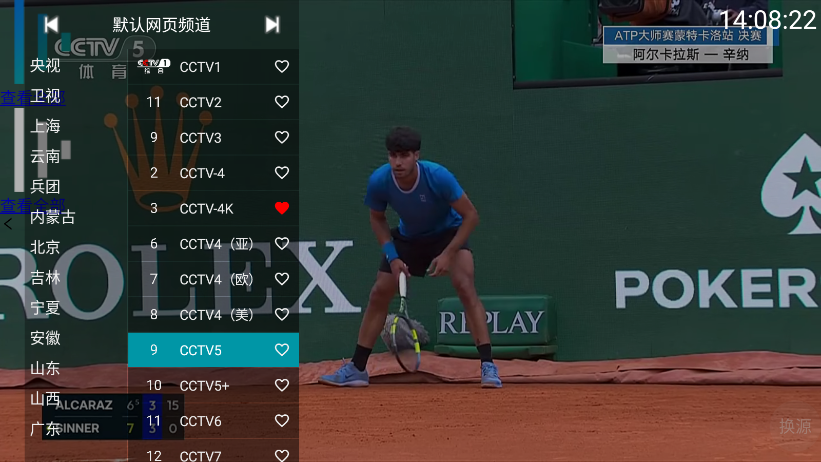Go to previous channel group icon
The height and width of the screenshot is (462, 821).
51,25
